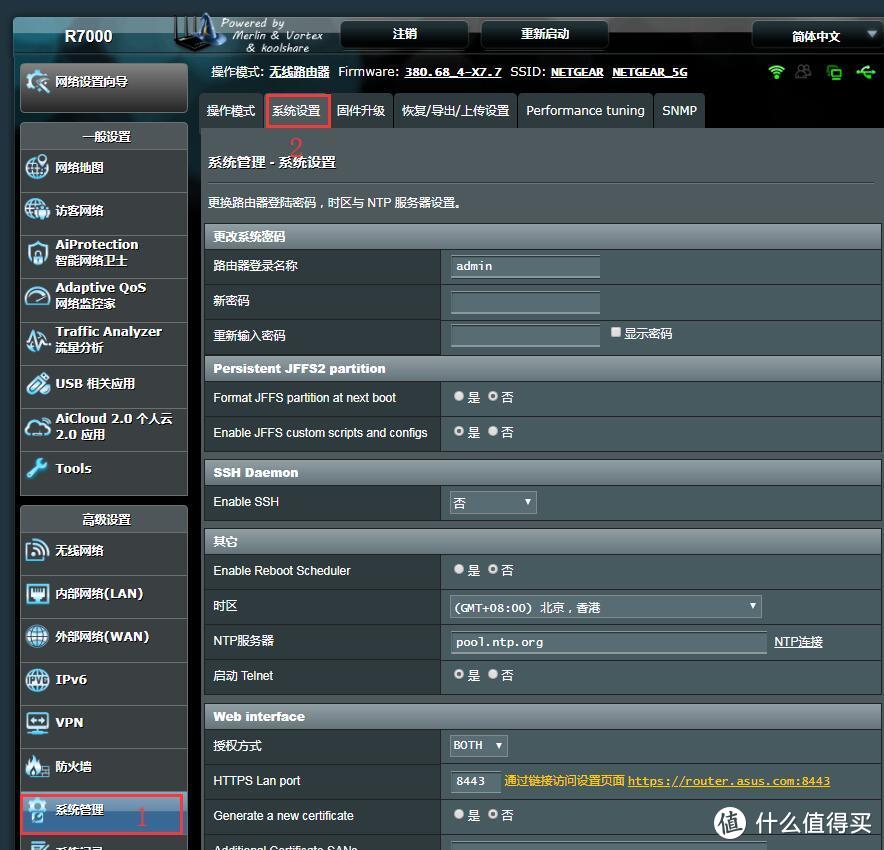The width and height of the screenshot is (884, 850).
Task: Click the new password (新密码) field
Action: coord(525,302)
